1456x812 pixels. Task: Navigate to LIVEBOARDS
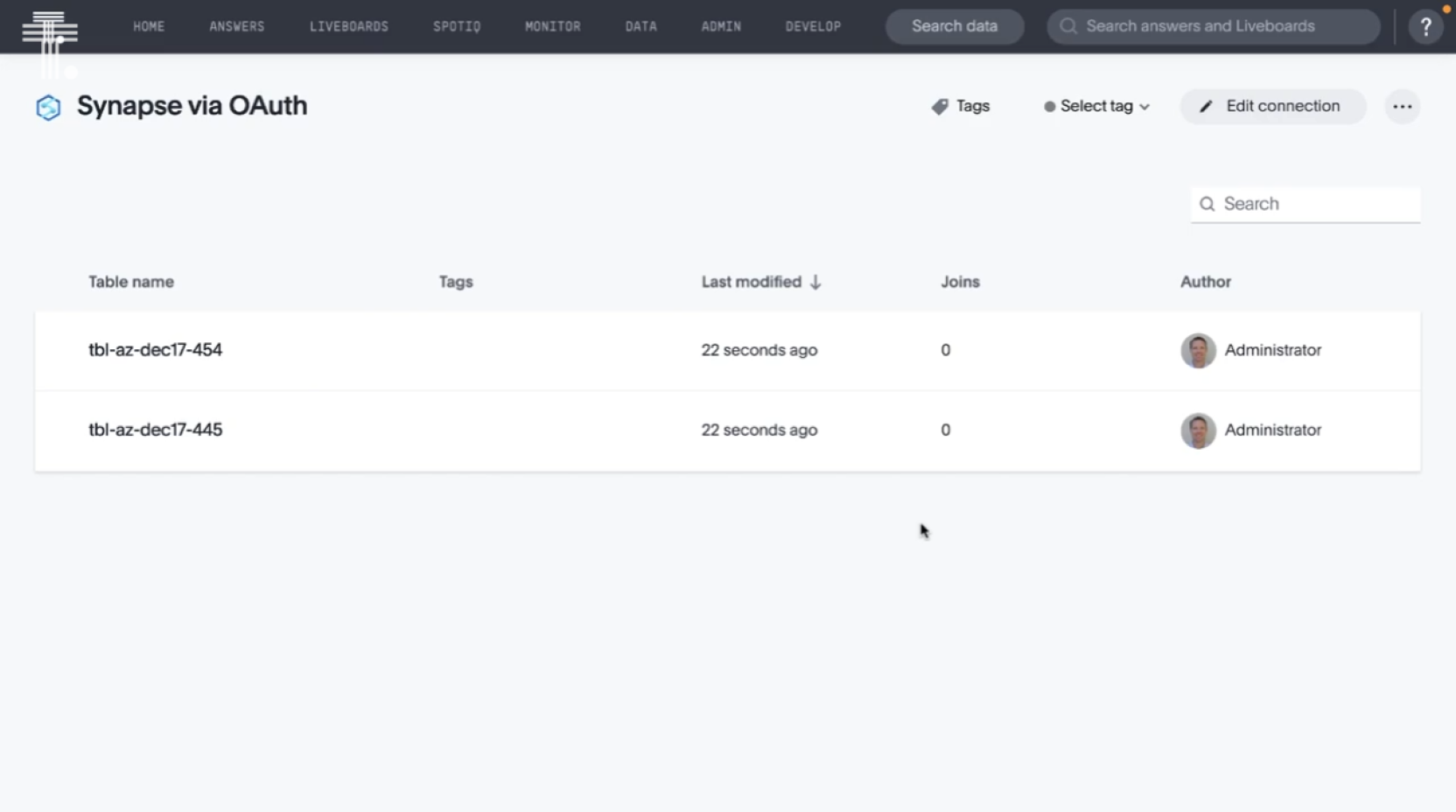pyautogui.click(x=348, y=26)
